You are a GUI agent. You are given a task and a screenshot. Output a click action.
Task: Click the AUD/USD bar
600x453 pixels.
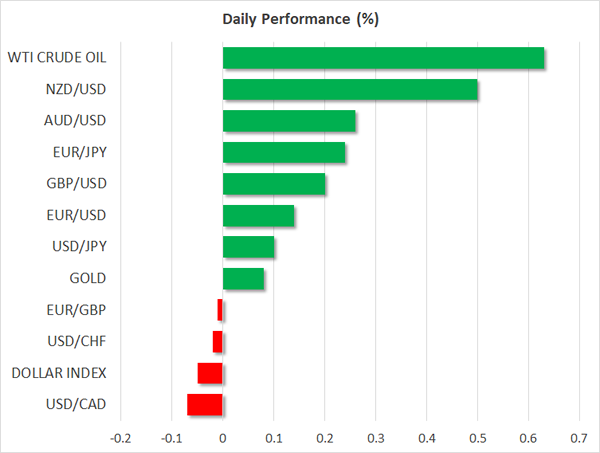pos(289,122)
